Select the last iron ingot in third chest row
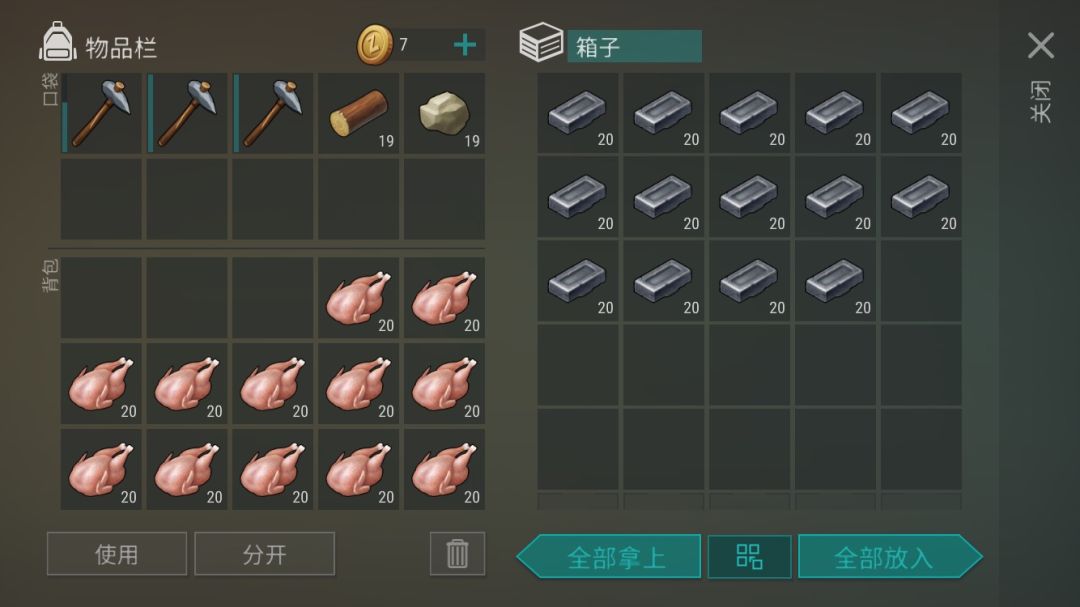This screenshot has height=607, width=1080. click(835, 281)
